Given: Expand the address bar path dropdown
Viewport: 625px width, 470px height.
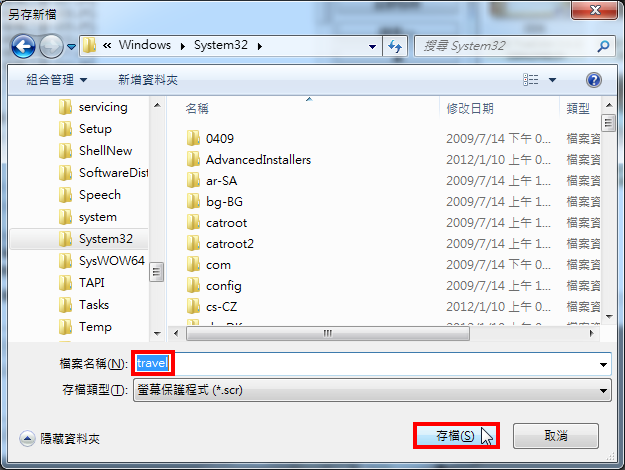Looking at the screenshot, I should 372,47.
